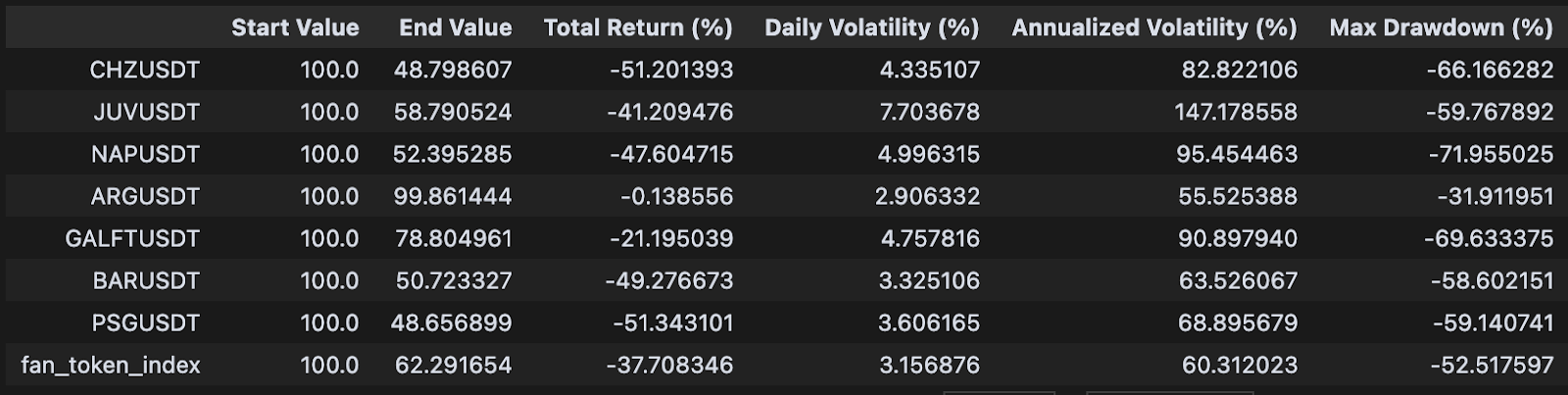Click the Max Drawdown (%) column header

click(x=1441, y=27)
